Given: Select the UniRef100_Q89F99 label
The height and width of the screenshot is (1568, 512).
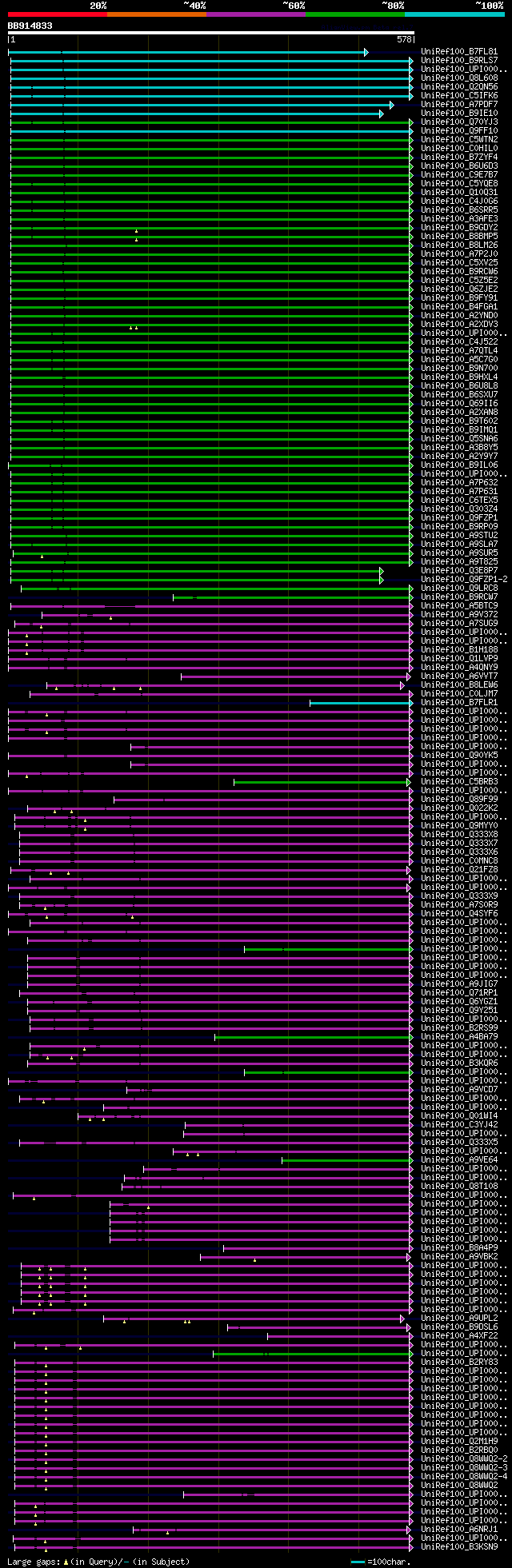Looking at the screenshot, I should coord(459,800).
